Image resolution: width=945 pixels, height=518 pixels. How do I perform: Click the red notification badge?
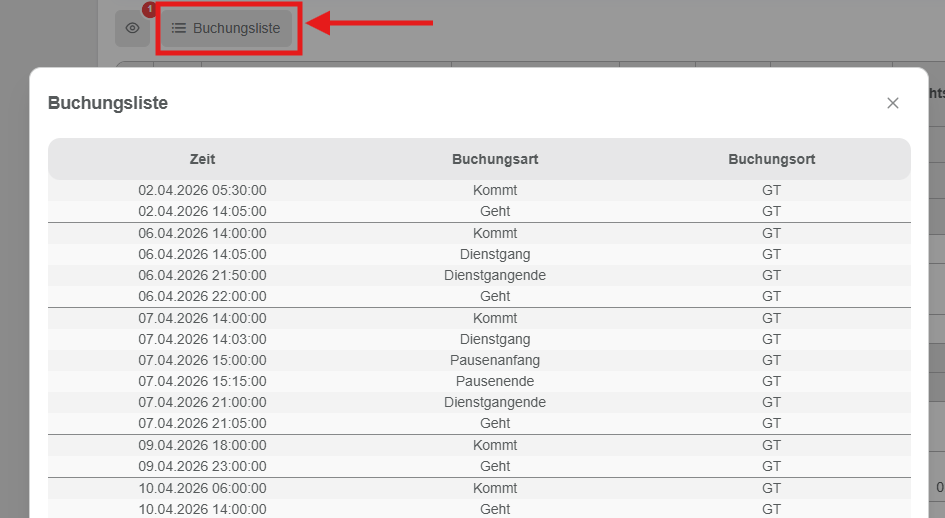click(x=149, y=10)
